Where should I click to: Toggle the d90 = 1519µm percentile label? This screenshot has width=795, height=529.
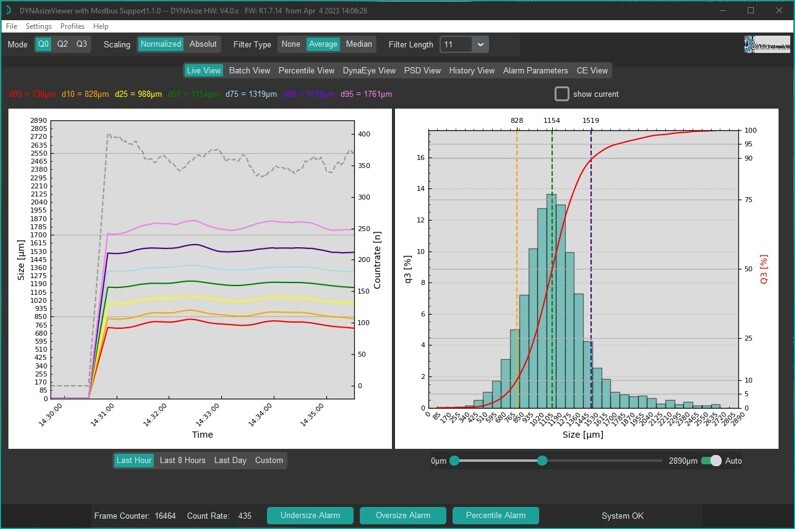pos(309,94)
